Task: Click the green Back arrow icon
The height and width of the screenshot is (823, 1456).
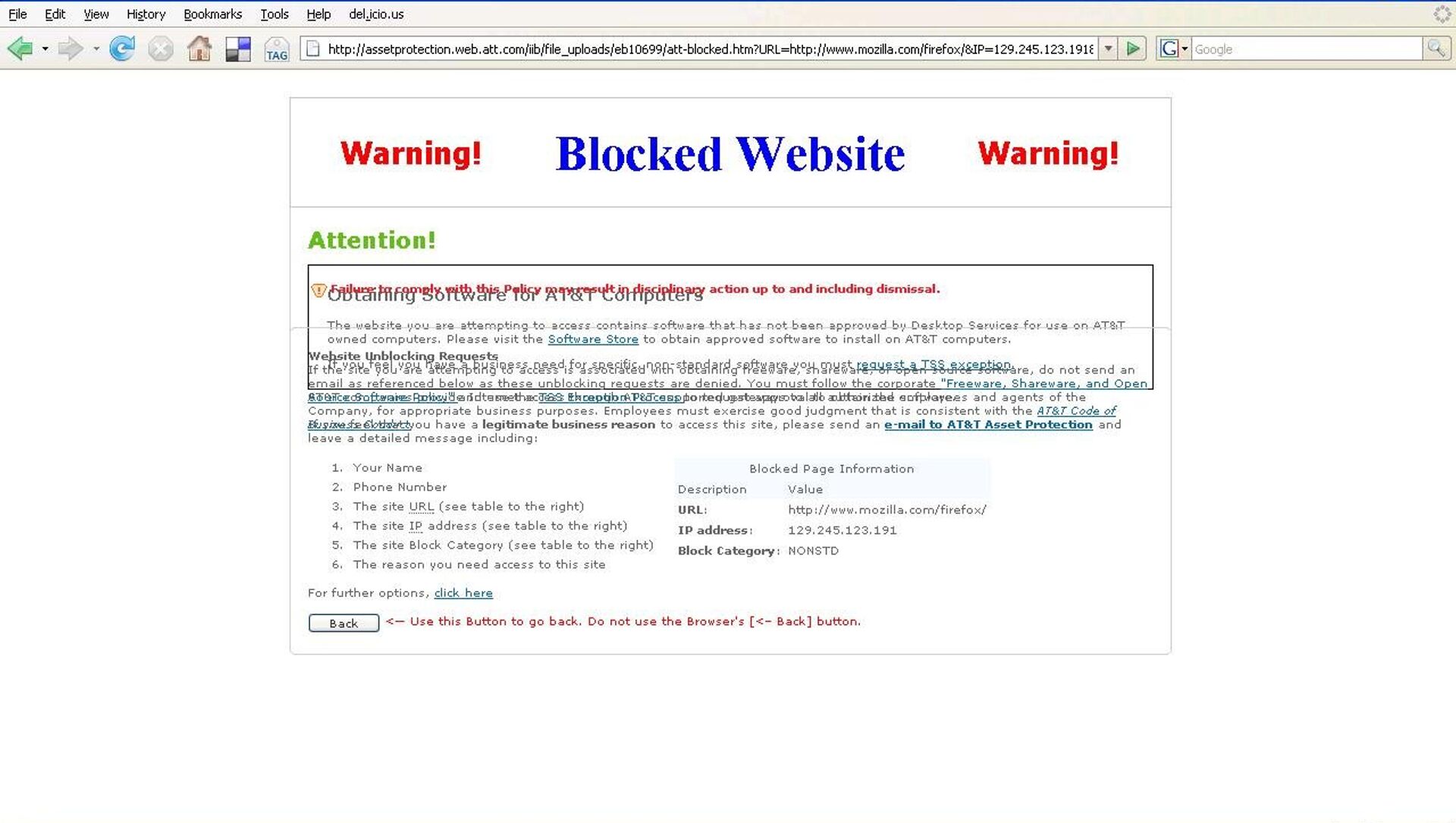Action: [20, 49]
